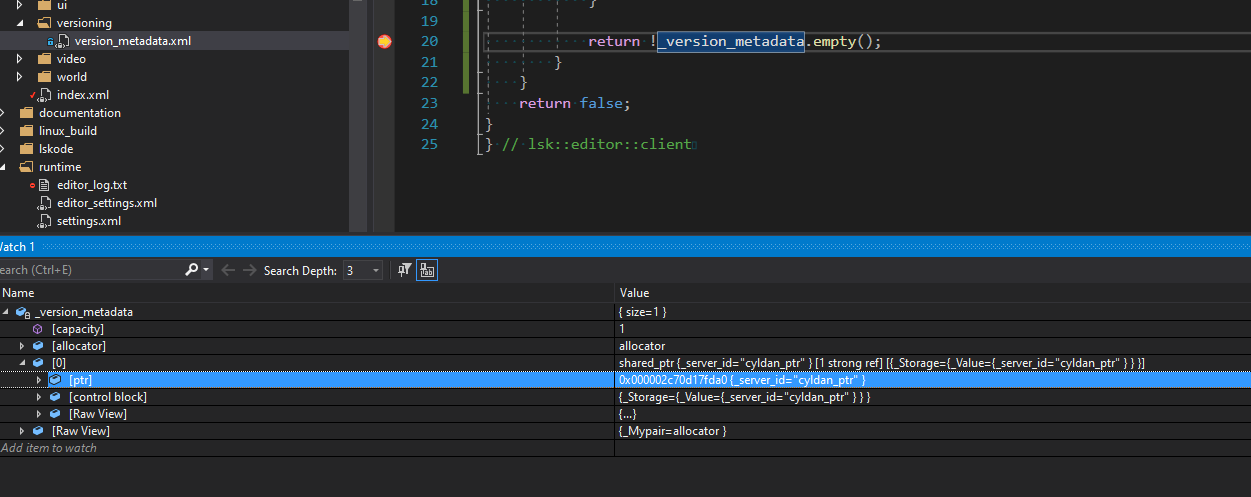The height and width of the screenshot is (497, 1251).
Task: Go to previous search result arrow
Action: [228, 270]
